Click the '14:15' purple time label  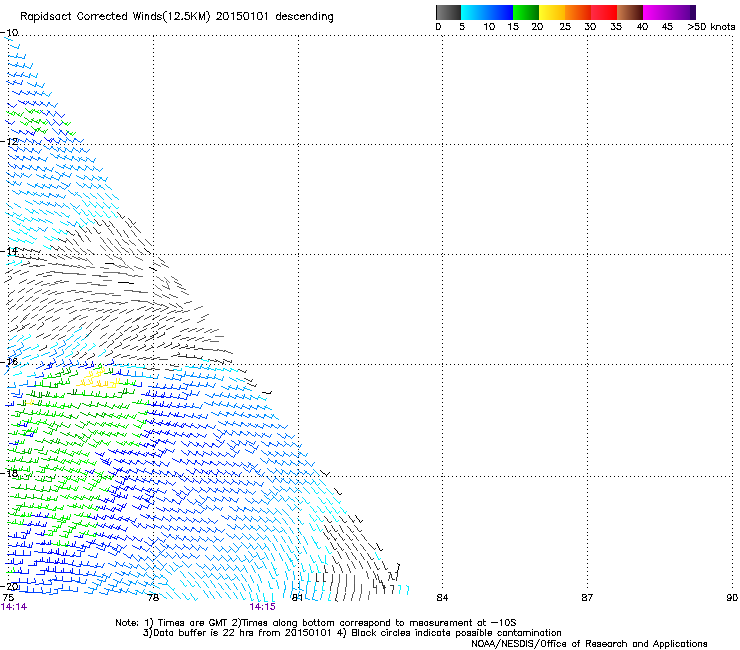262,607
